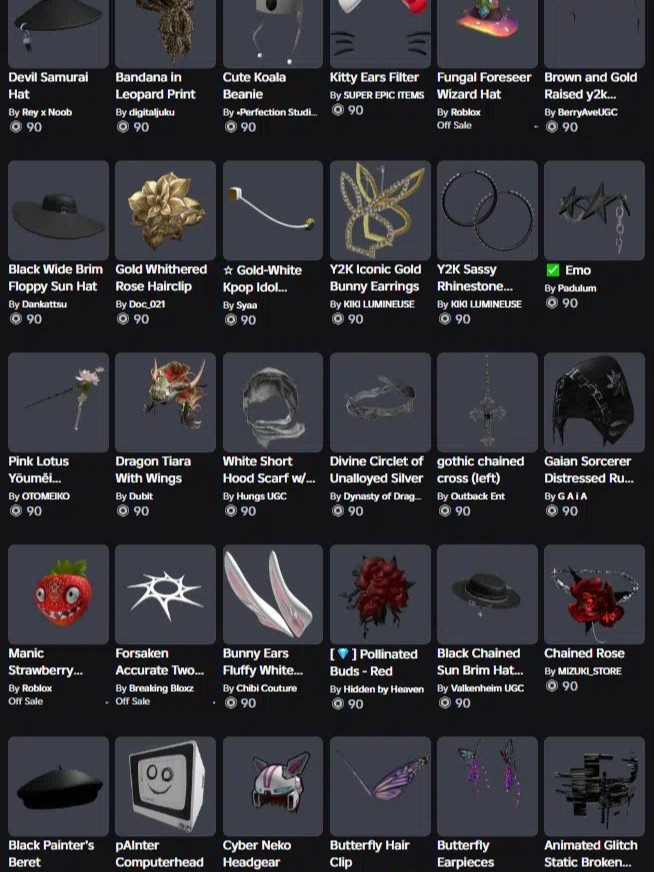Open the Manic Strawberry head thumbnail
The height and width of the screenshot is (872, 654).
pyautogui.click(x=58, y=594)
